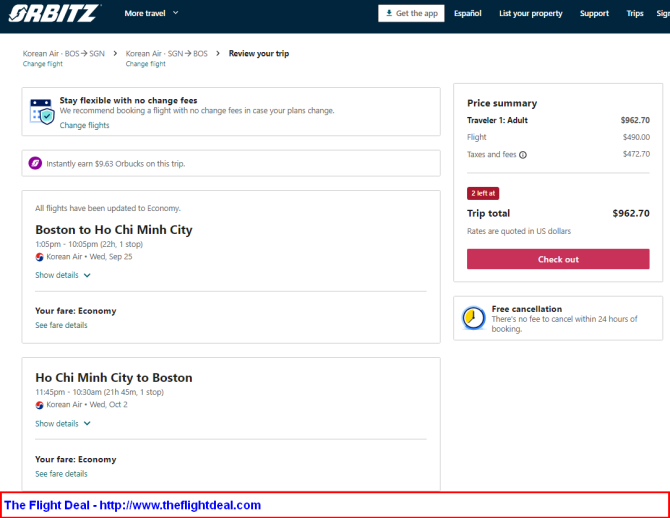Go to Trips
Image resolution: width=670 pixels, height=518 pixels.
coord(635,13)
